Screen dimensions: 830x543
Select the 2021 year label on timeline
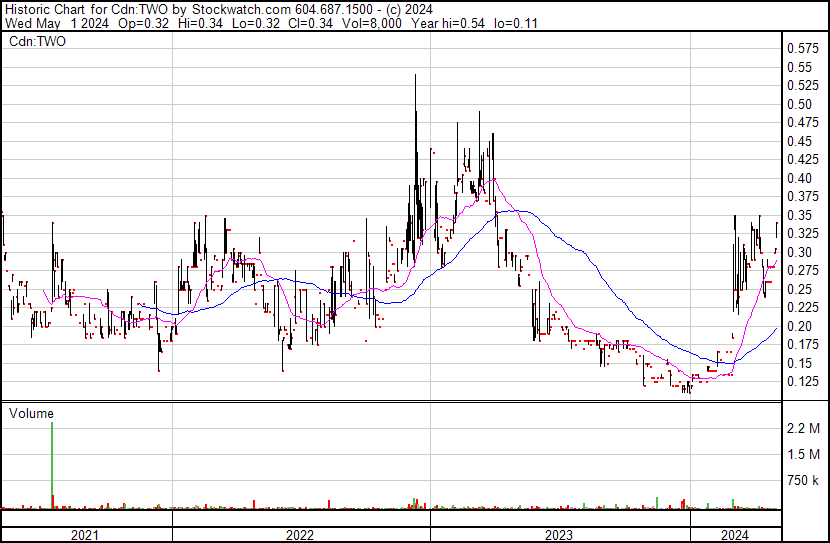[86, 535]
